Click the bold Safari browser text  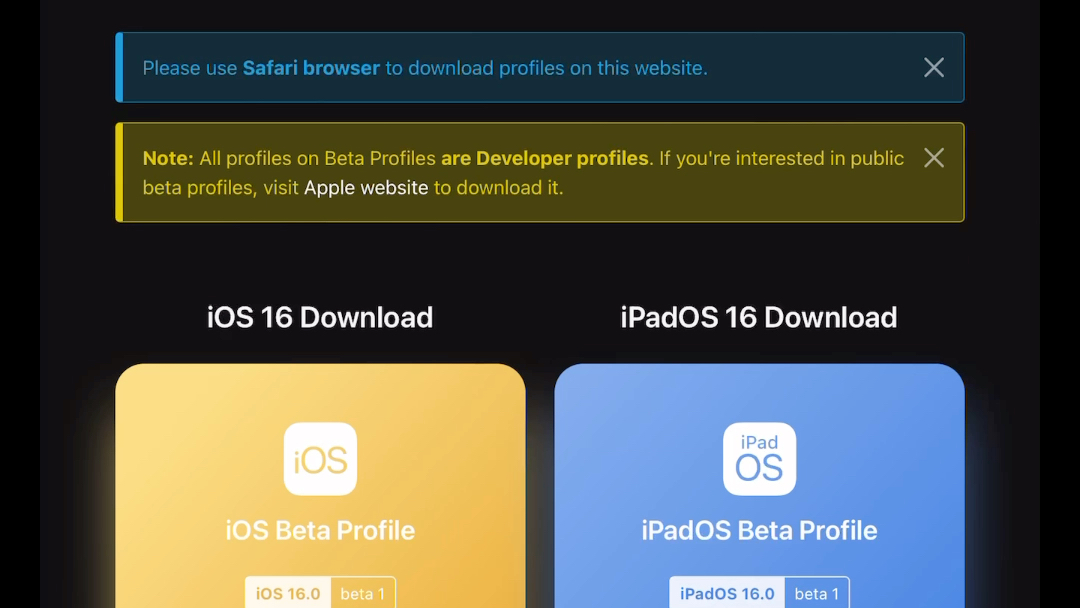click(x=311, y=68)
